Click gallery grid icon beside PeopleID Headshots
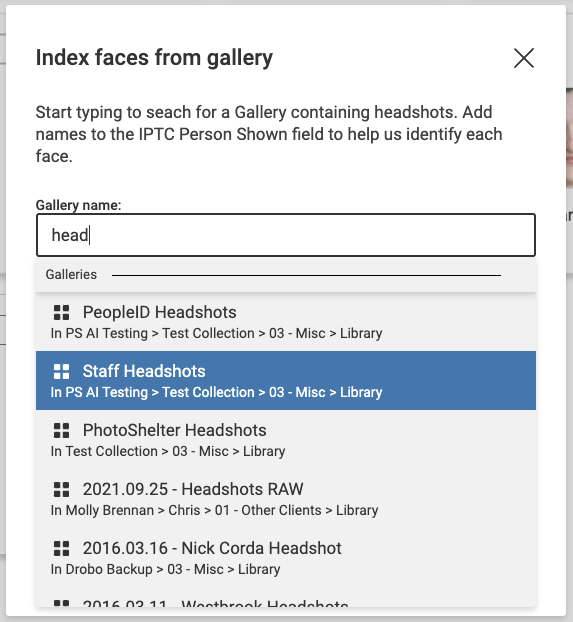The height and width of the screenshot is (622, 573). tap(62, 313)
